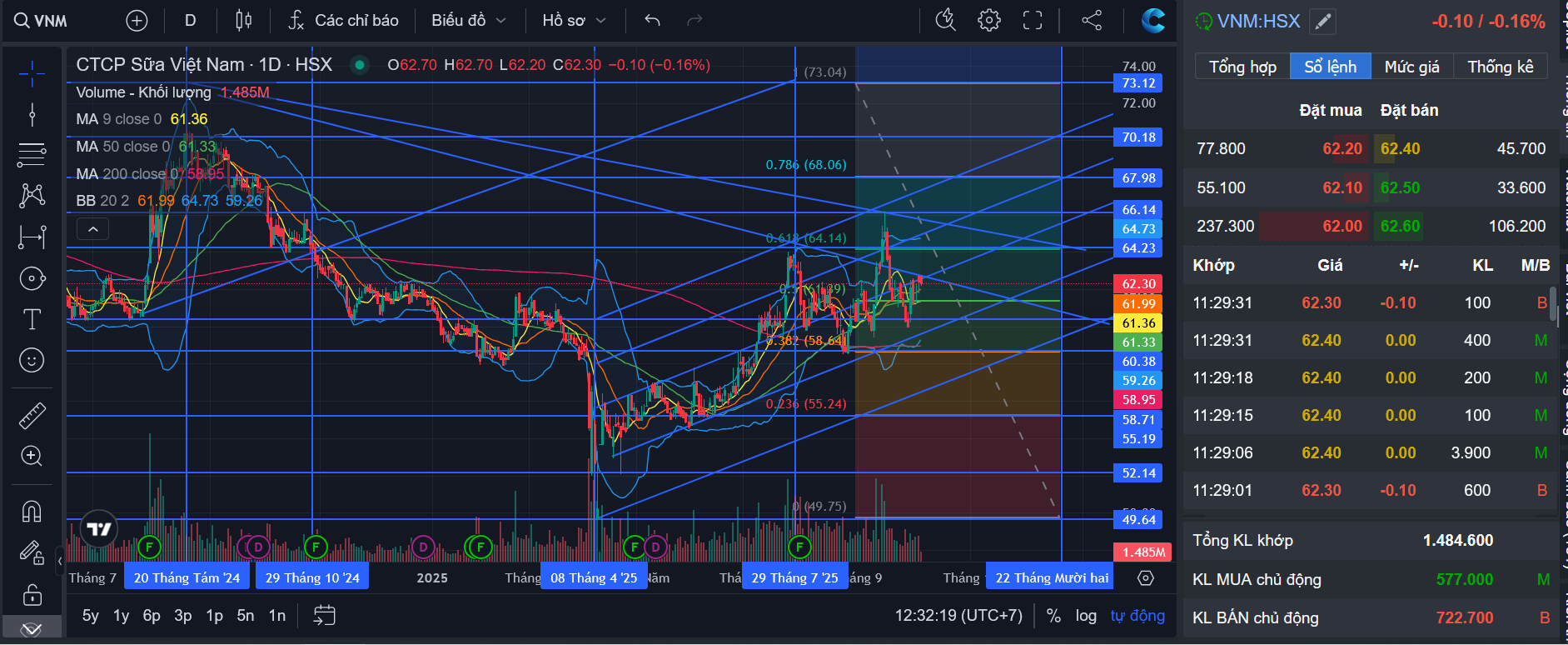Set the chart range to 1n
Screen dimensions: 1568x645
click(x=277, y=616)
